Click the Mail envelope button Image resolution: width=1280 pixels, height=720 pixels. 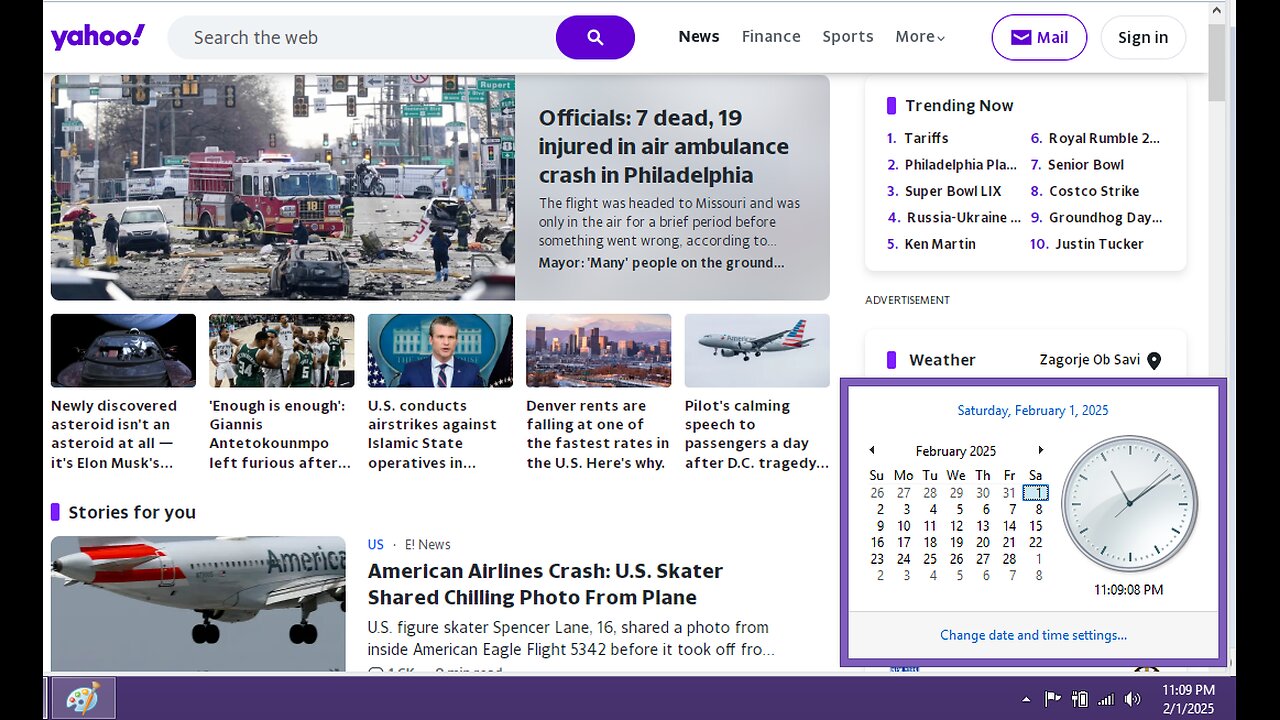tap(1039, 37)
